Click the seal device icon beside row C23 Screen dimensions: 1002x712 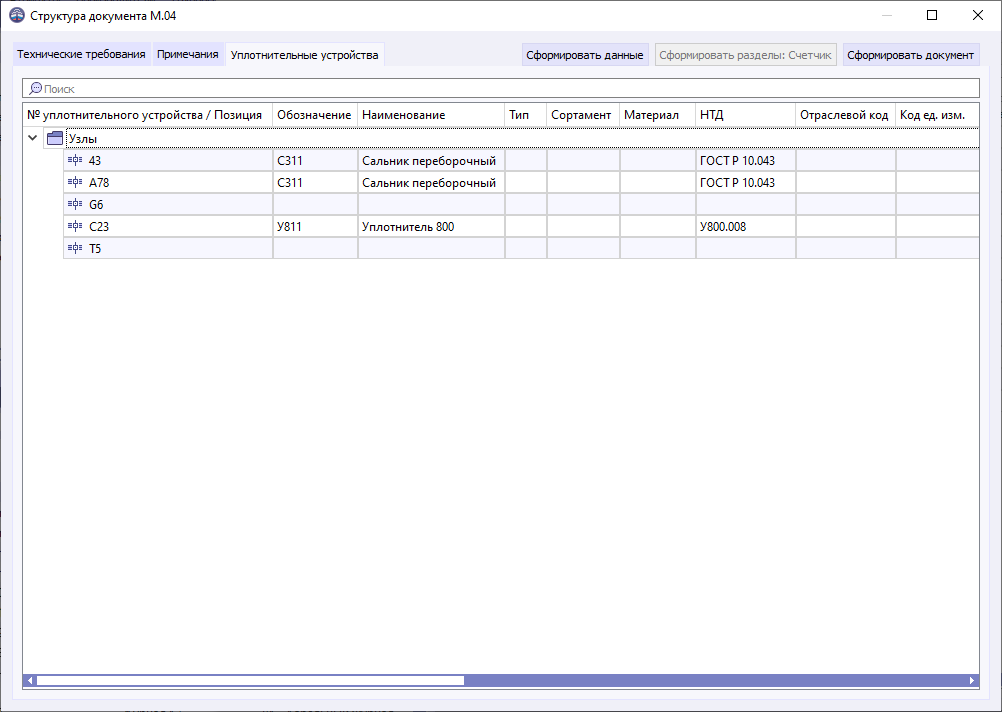pyautogui.click(x=75, y=226)
